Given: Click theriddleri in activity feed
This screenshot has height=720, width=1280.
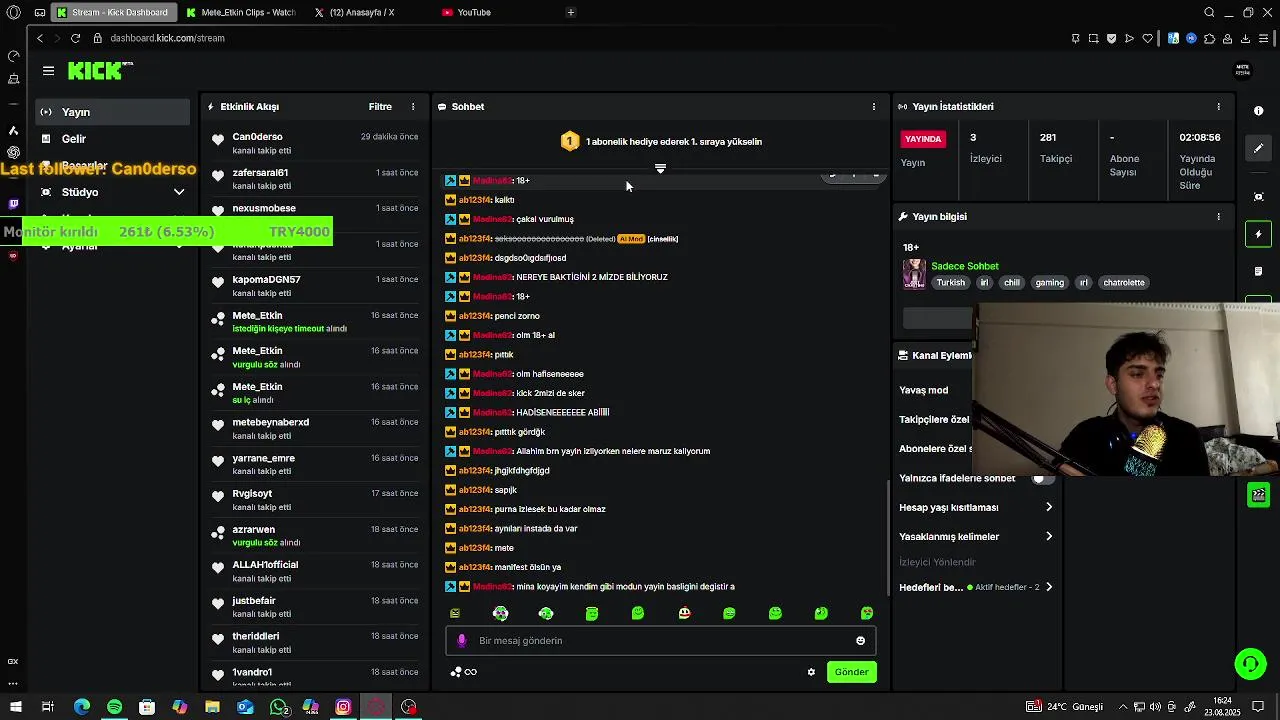Looking at the screenshot, I should [x=255, y=636].
